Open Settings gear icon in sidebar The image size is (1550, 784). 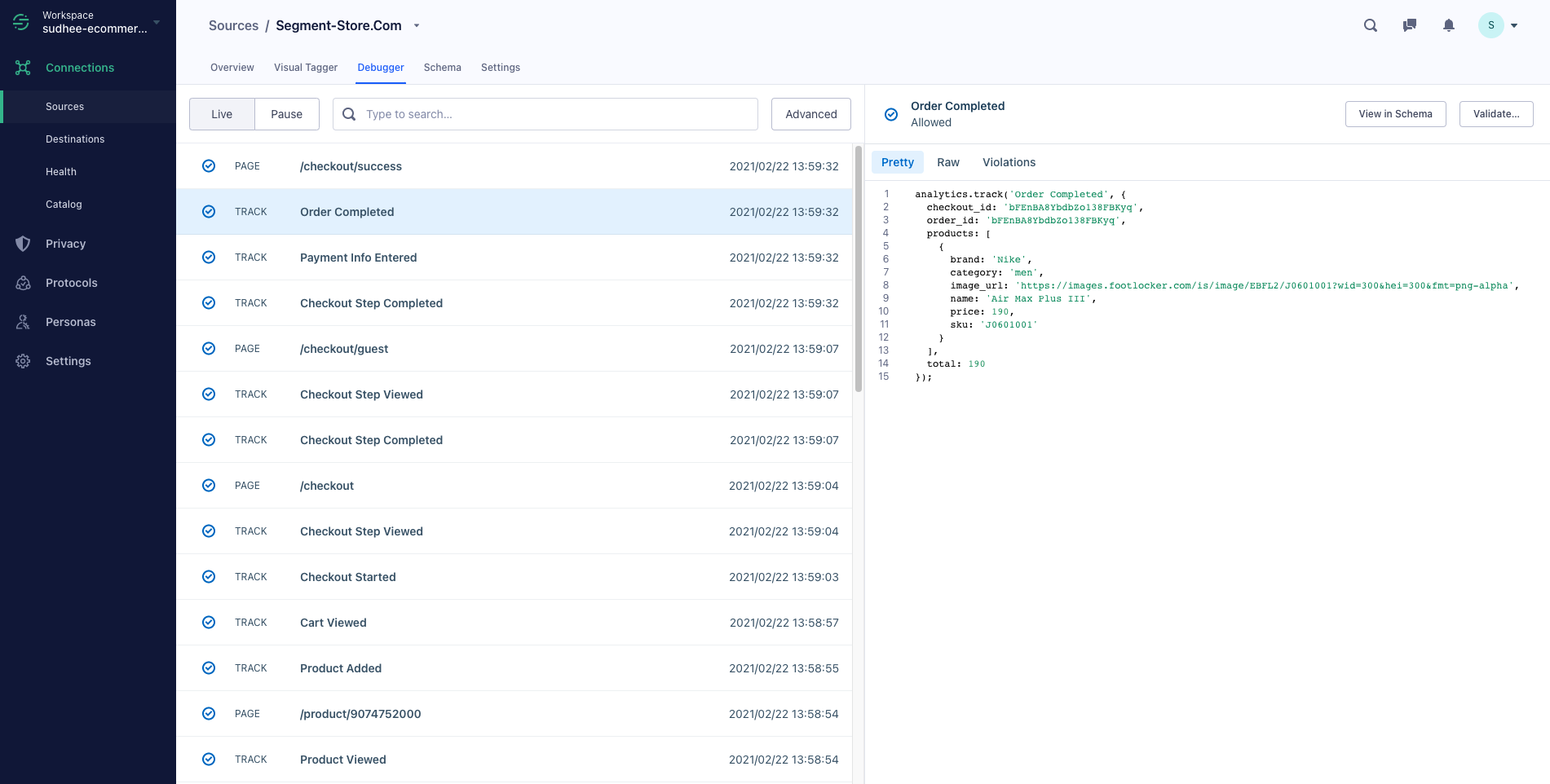coord(23,361)
